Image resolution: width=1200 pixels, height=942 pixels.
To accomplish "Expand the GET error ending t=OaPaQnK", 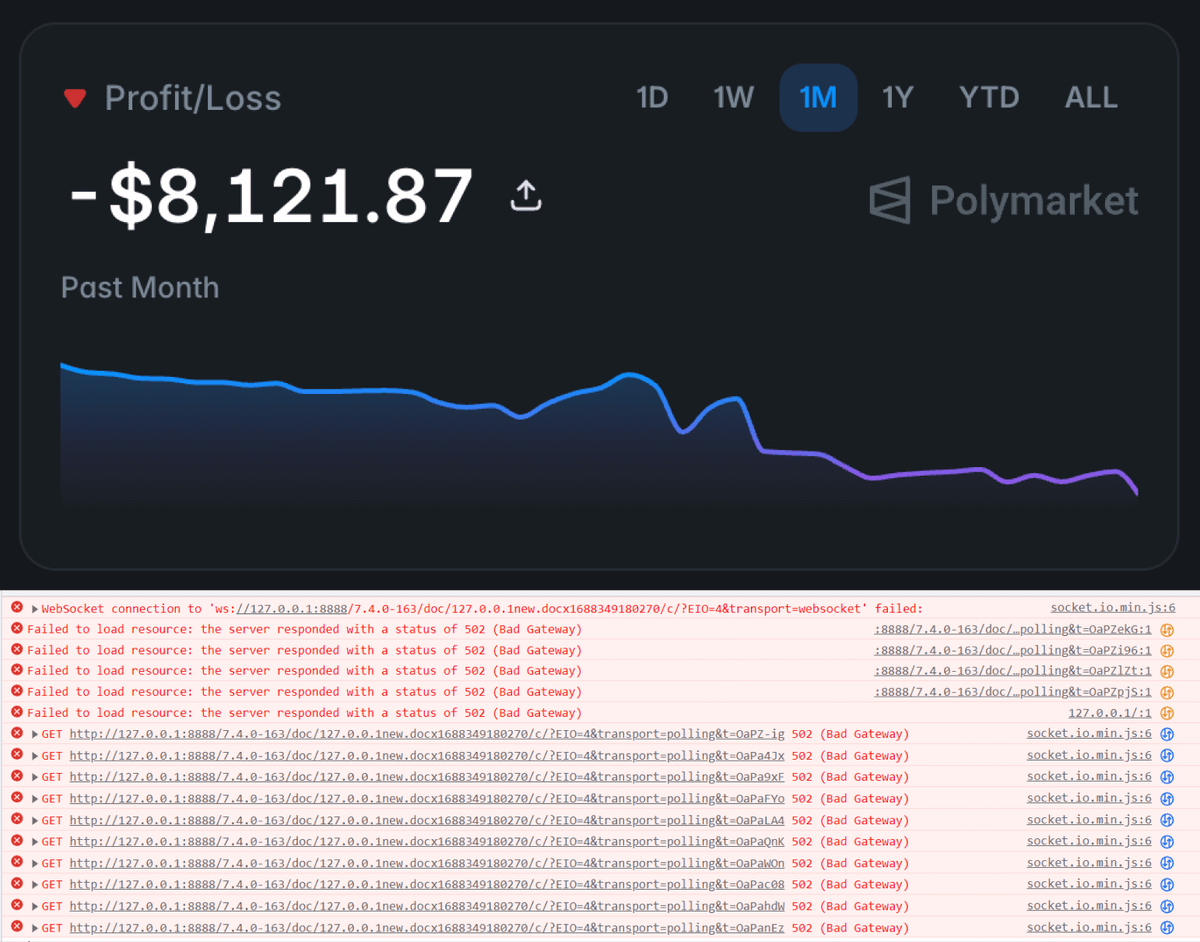I will coord(34,841).
